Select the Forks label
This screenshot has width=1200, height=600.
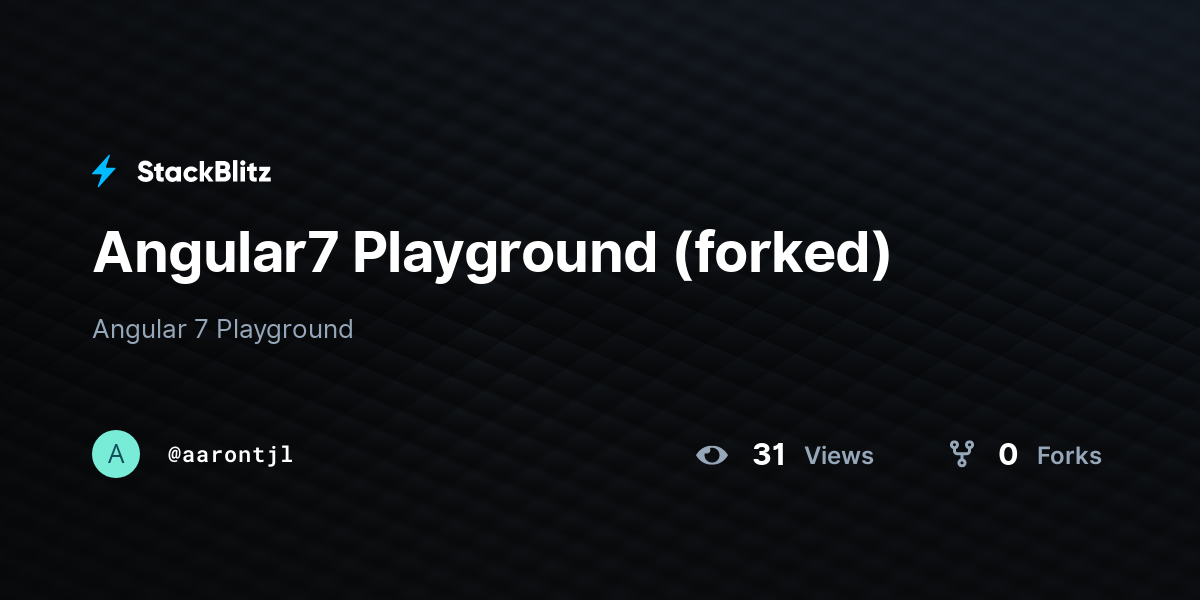[1069, 456]
